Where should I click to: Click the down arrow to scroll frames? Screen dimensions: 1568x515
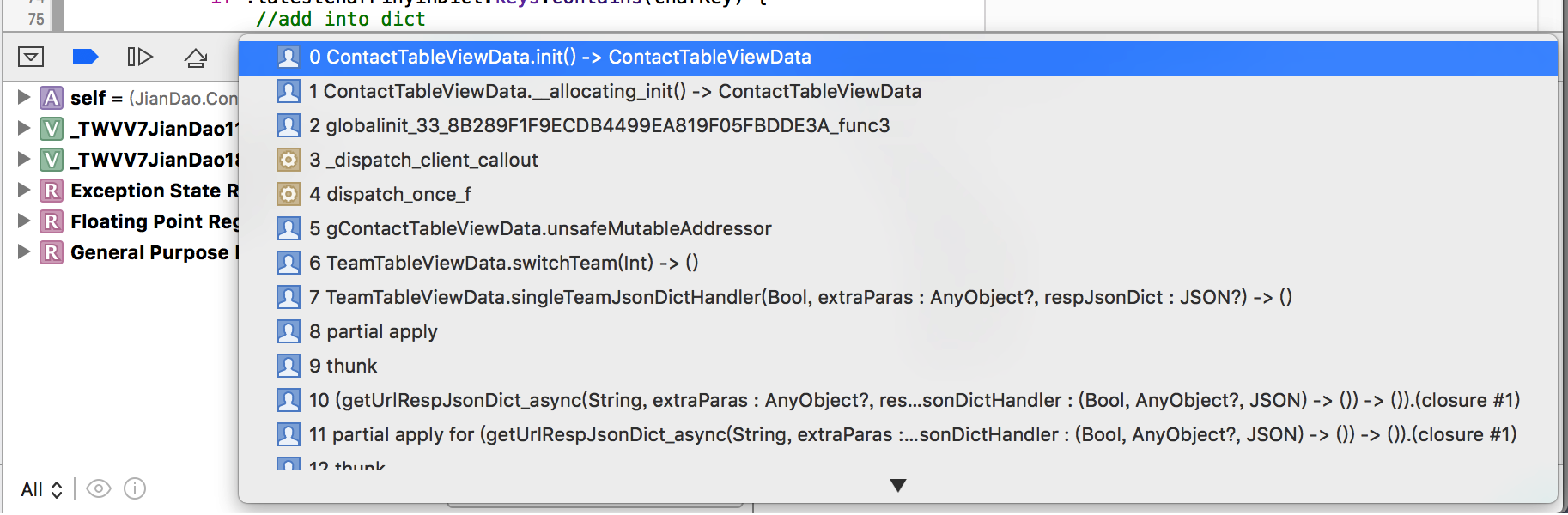pos(898,486)
